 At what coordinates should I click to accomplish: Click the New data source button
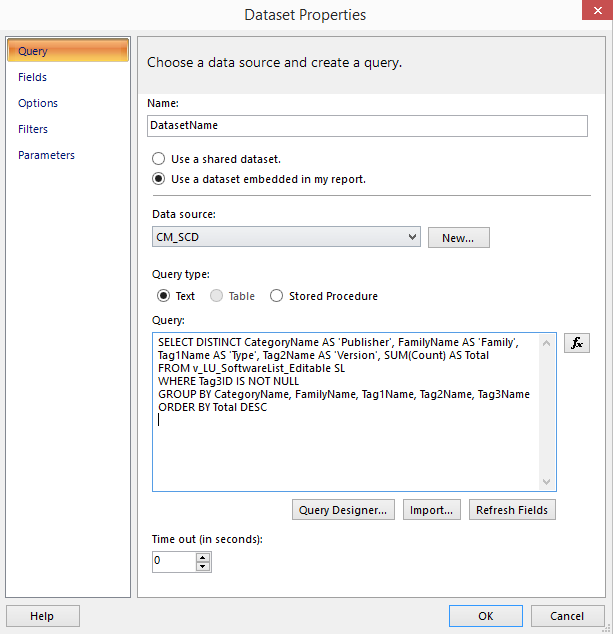[x=458, y=237]
